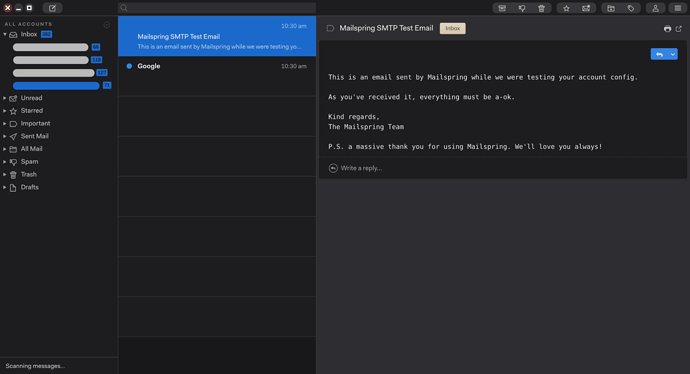The image size is (690, 374).
Task: Archive the open email using the toolbar
Action: (502, 8)
